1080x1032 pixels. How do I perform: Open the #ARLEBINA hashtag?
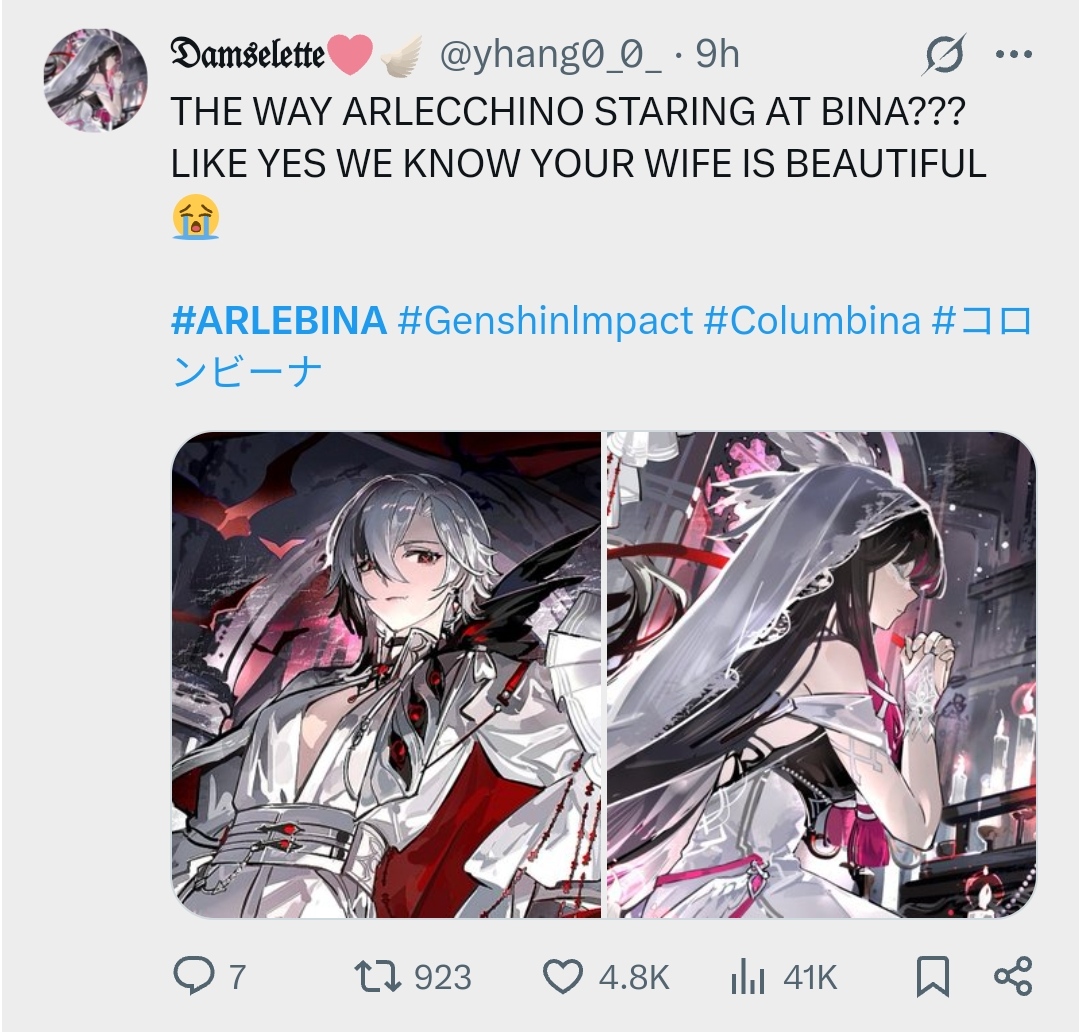tap(279, 320)
